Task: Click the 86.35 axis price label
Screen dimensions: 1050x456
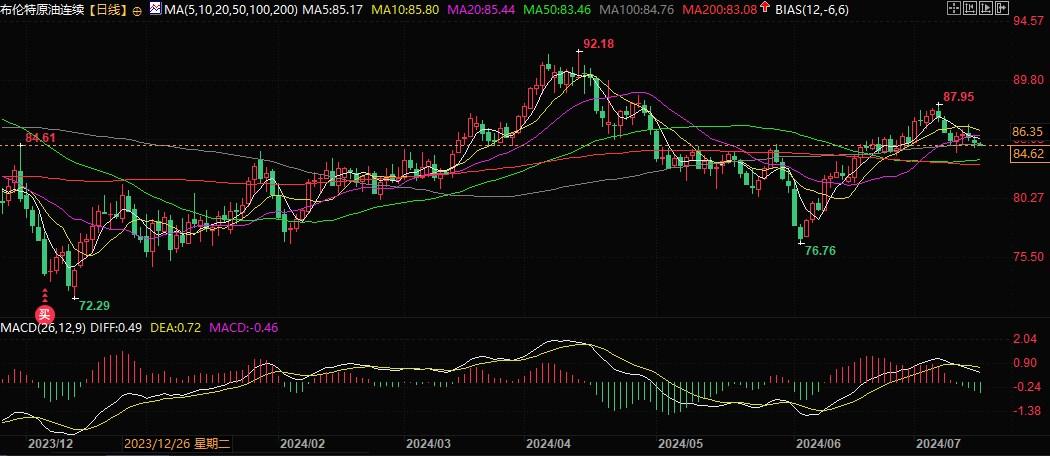Action: point(1030,133)
